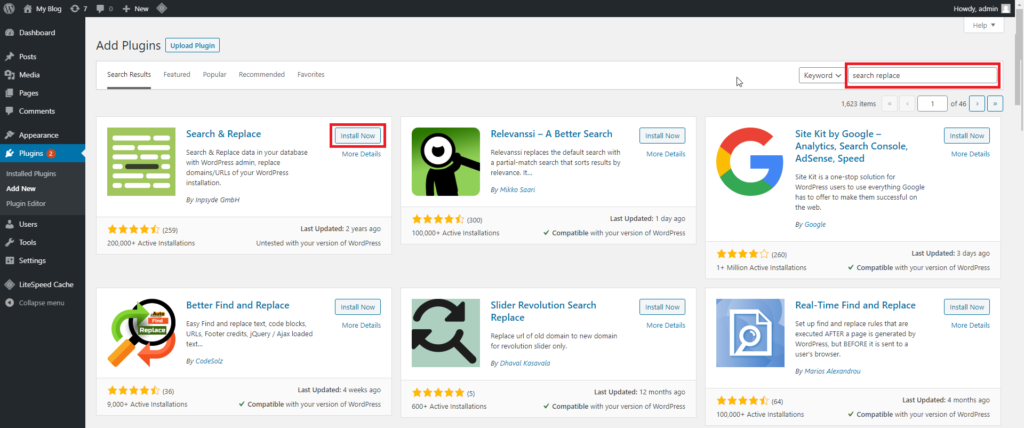The height and width of the screenshot is (428, 1024).
Task: Open the Plugin Editor submenu
Action: tap(26, 203)
